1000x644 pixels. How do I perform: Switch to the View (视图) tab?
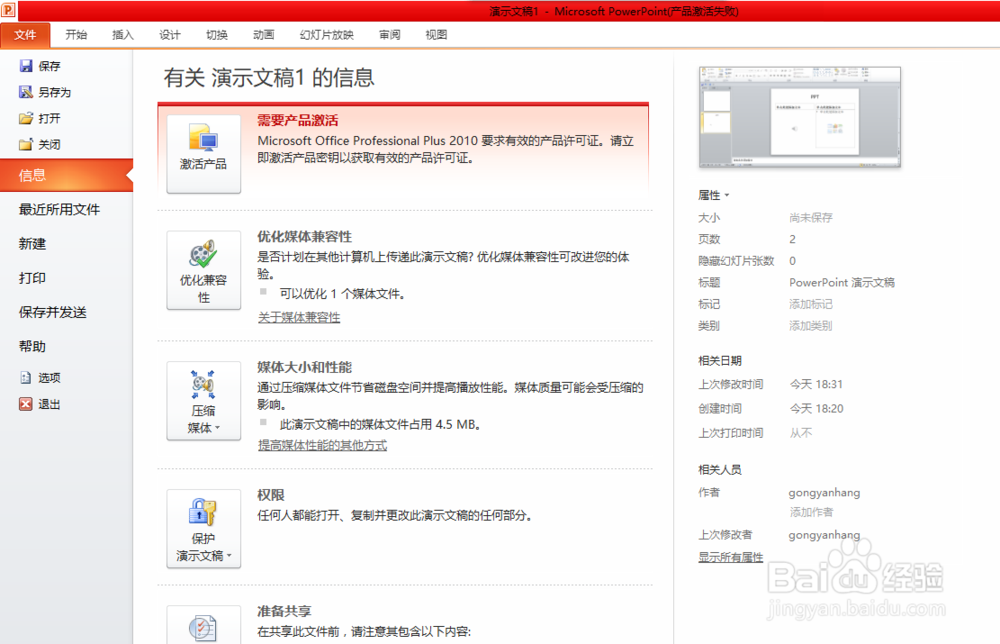point(436,34)
